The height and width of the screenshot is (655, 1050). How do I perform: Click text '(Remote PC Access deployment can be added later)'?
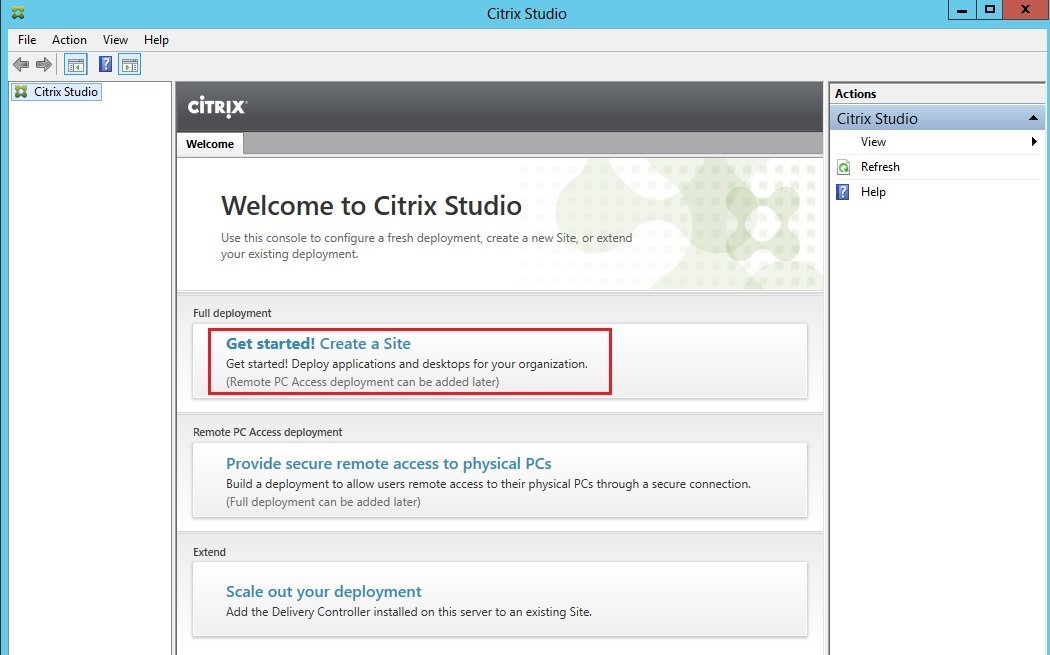(x=362, y=382)
